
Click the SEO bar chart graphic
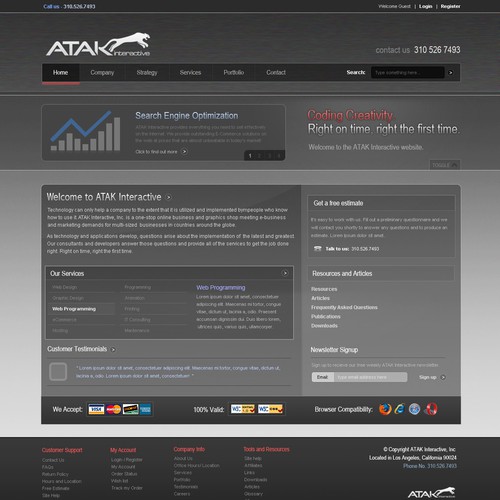point(85,131)
